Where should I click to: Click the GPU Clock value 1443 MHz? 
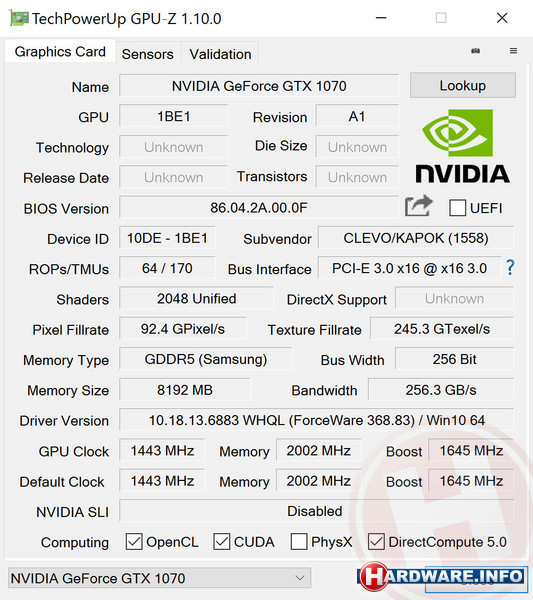(162, 450)
